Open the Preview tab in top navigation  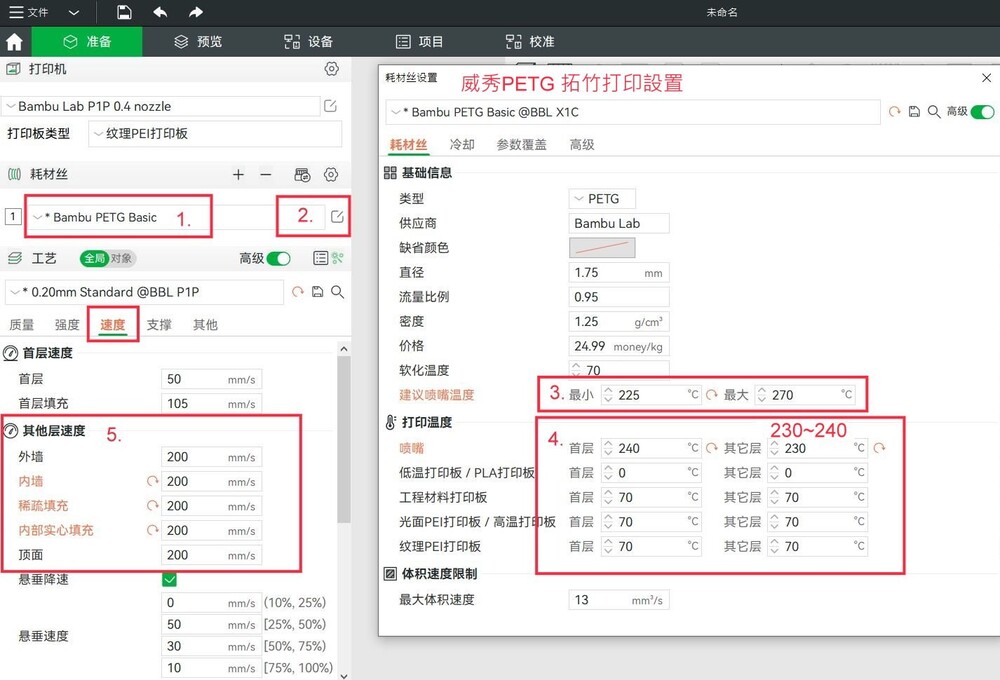[198, 42]
